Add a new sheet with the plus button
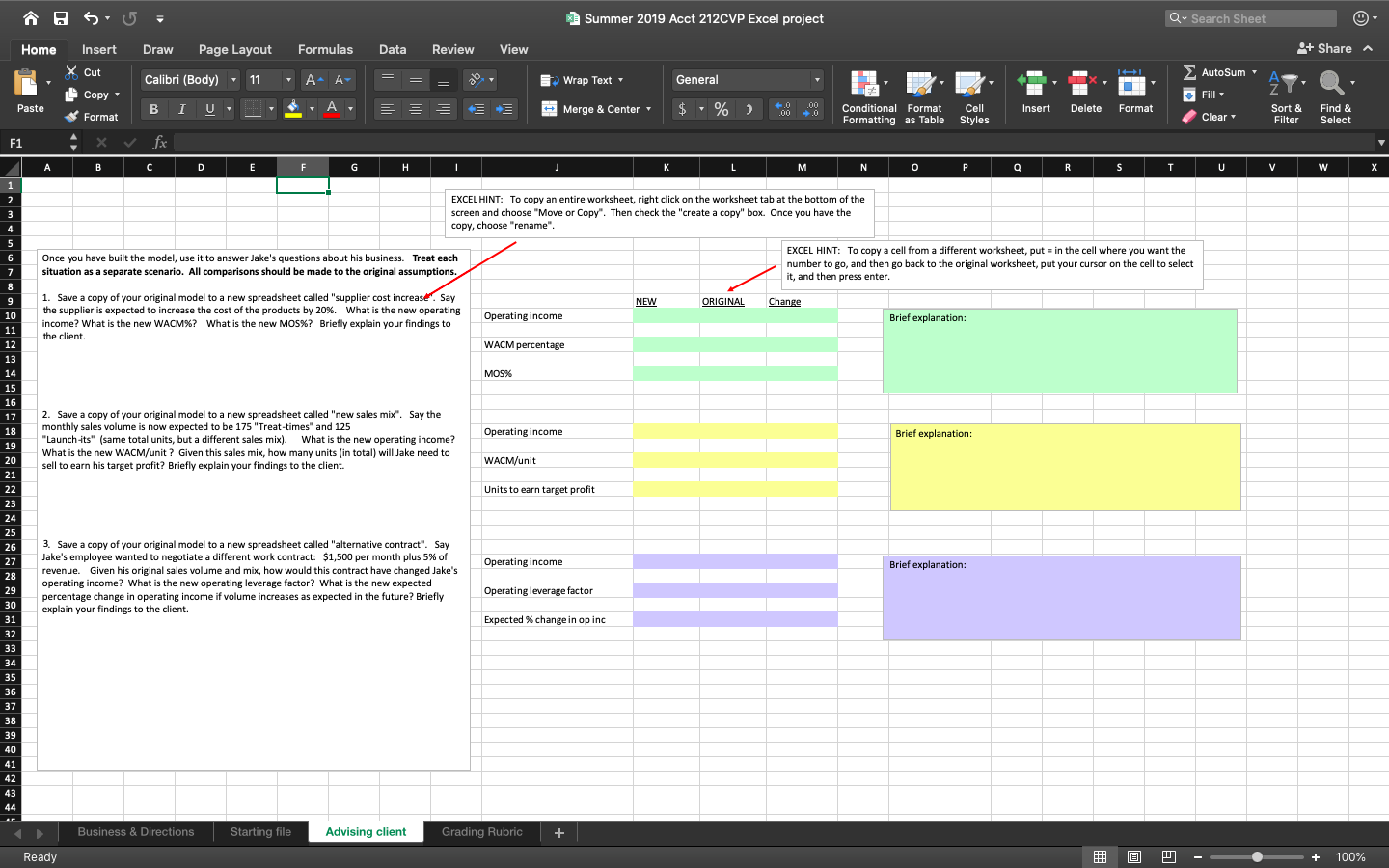 (x=559, y=832)
